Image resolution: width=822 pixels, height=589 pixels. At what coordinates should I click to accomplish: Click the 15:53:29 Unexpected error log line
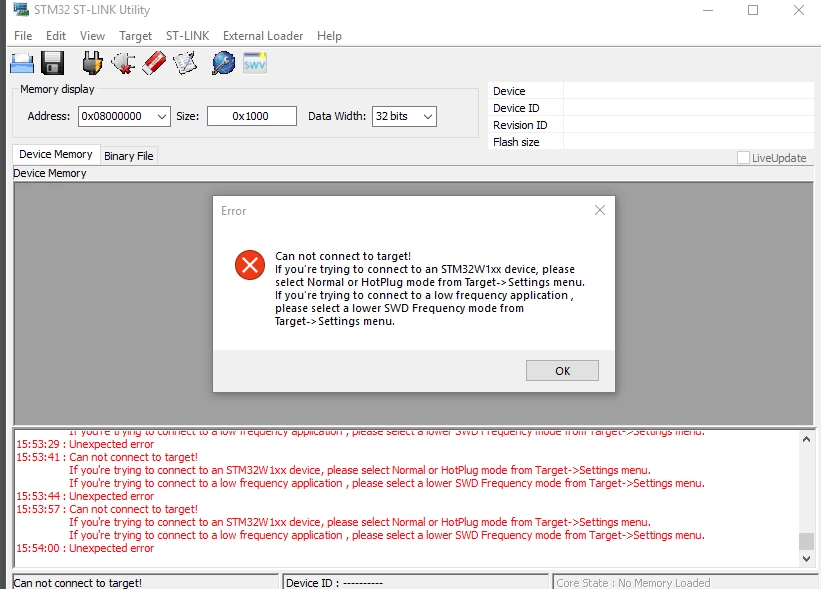coord(85,444)
